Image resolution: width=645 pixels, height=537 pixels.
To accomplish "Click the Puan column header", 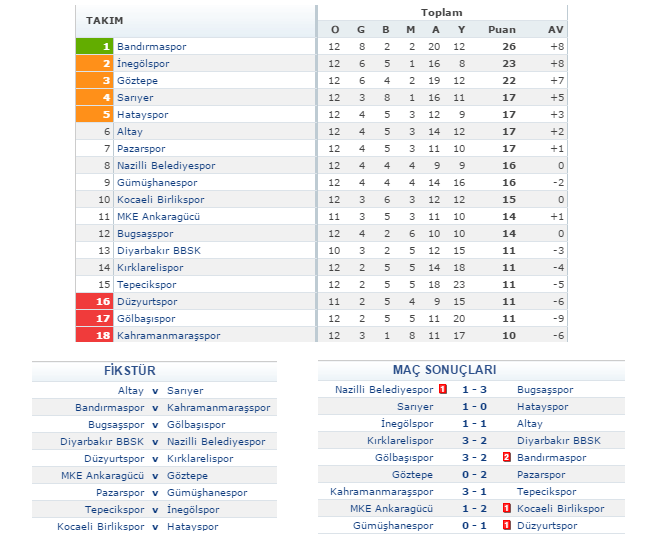I will click(502, 29).
